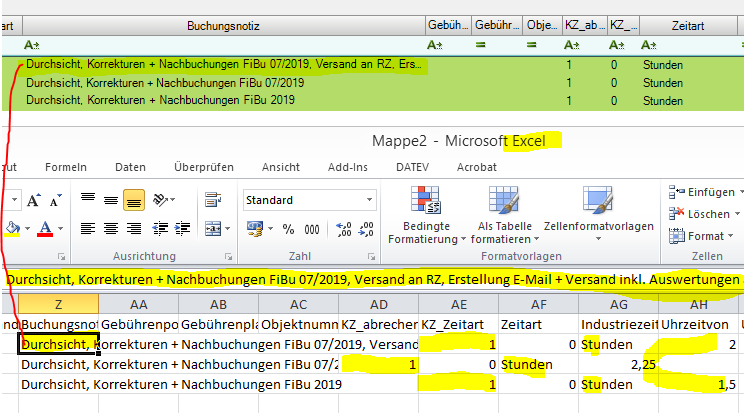Expand the Einfügen dropdown arrow
Image resolution: width=744 pixels, height=413 pixels.
(x=740, y=192)
